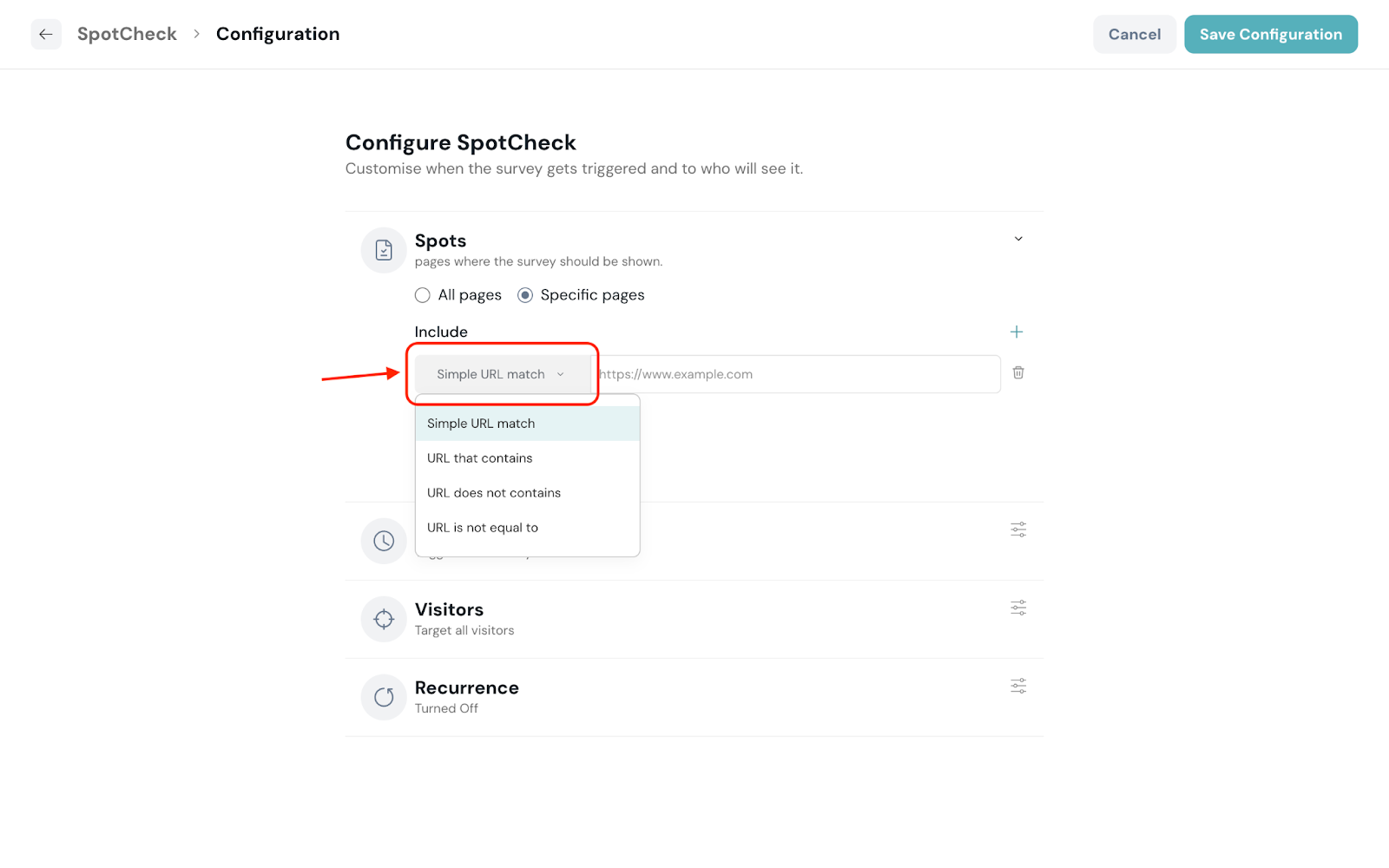This screenshot has width=1389, height=868.
Task: Open settings sliders icon for Recurrence
Action: [1018, 686]
